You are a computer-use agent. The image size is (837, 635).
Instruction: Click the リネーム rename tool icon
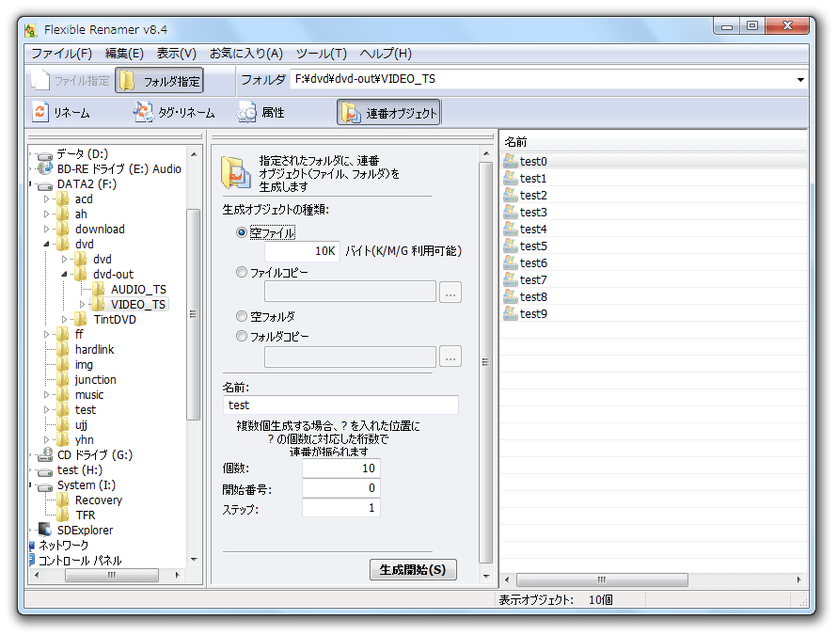coord(41,113)
